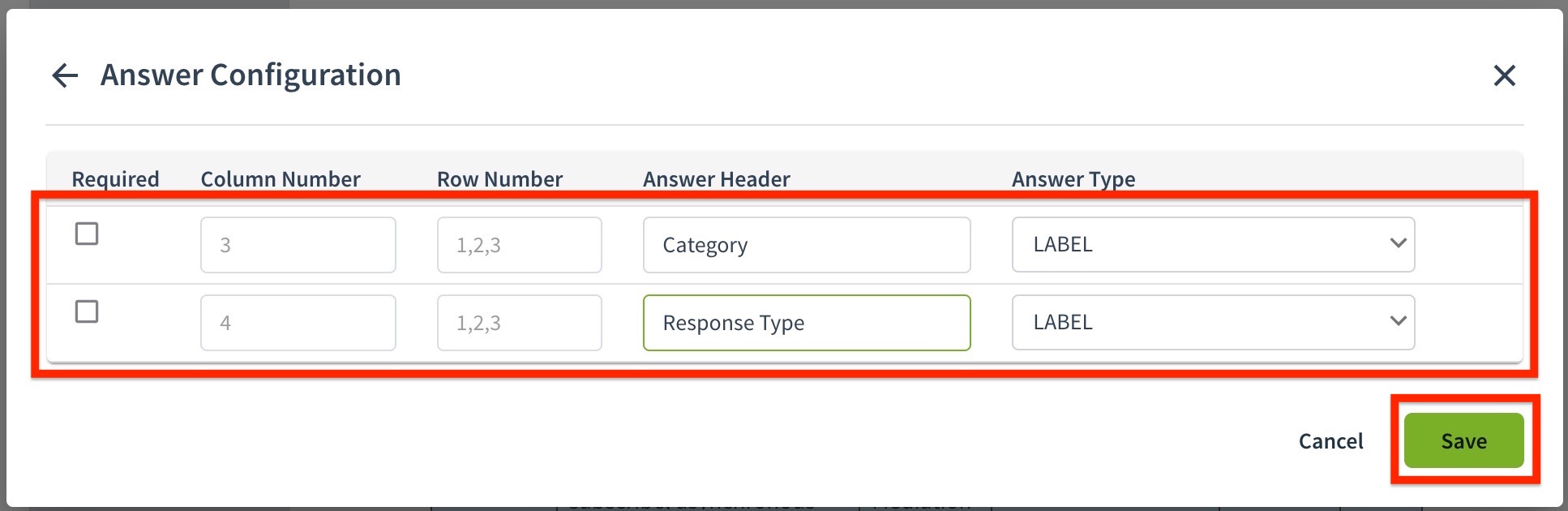1568x511 pixels.
Task: Click the Answer Header column header
Action: (717, 179)
